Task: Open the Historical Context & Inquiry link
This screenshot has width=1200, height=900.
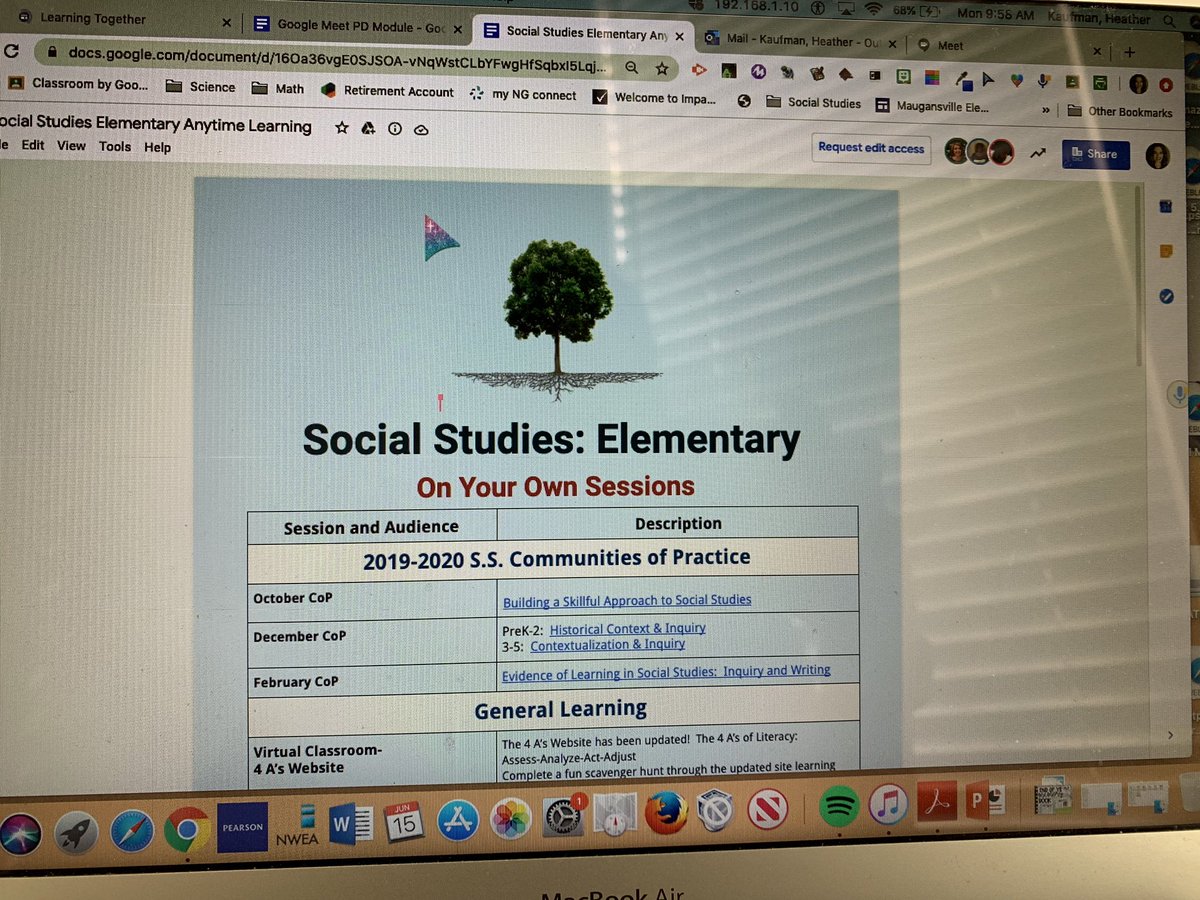Action: (628, 628)
